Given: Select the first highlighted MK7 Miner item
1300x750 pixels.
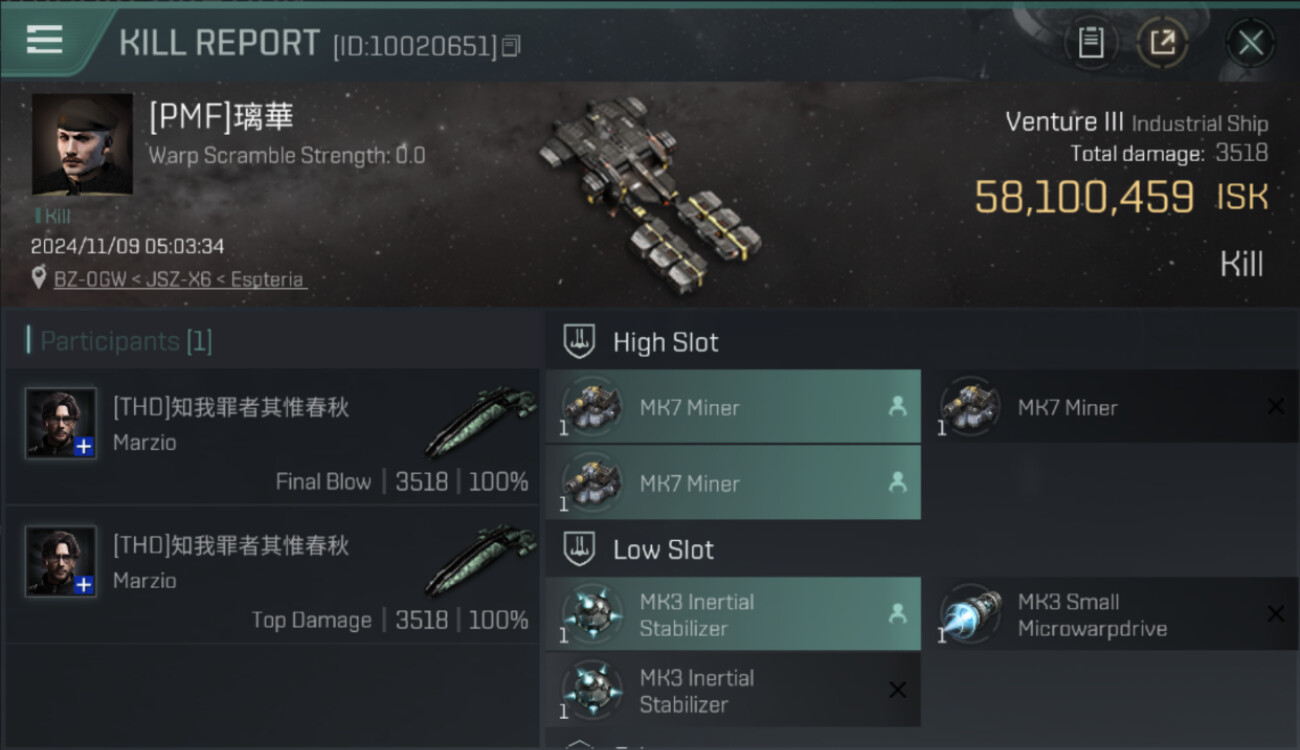Looking at the screenshot, I should tap(733, 407).
